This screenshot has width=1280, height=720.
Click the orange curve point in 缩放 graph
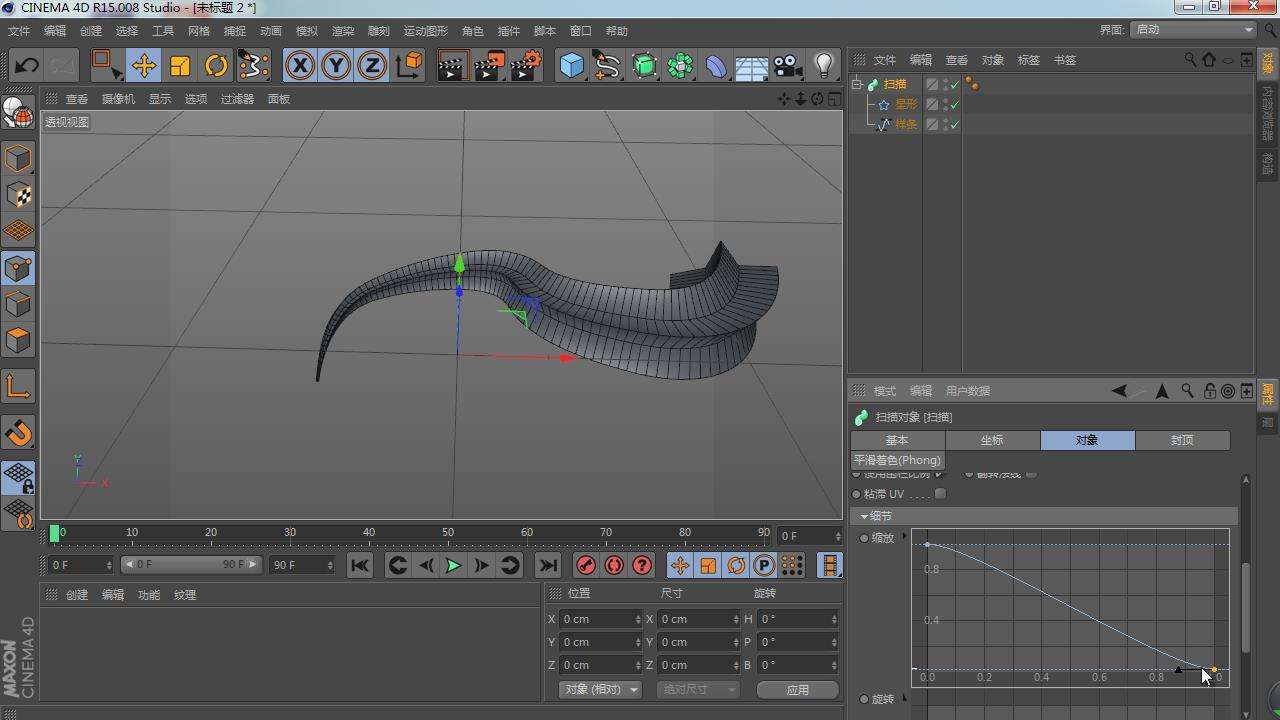point(1214,669)
